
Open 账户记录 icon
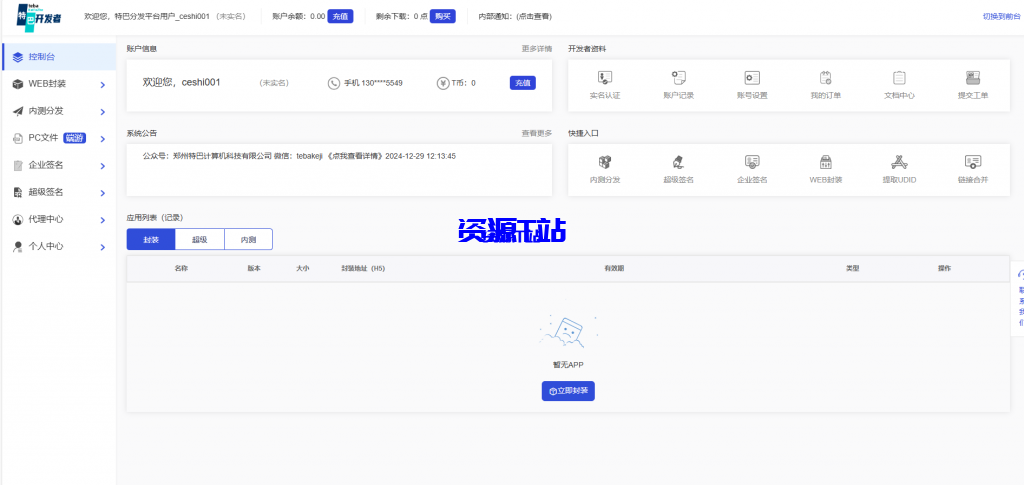click(x=679, y=78)
